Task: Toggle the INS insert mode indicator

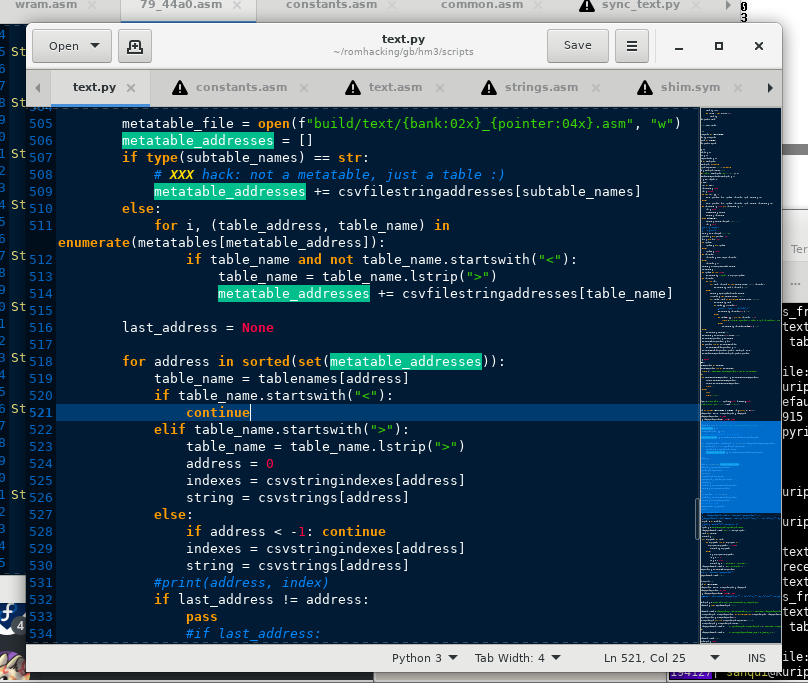Action: (756, 658)
